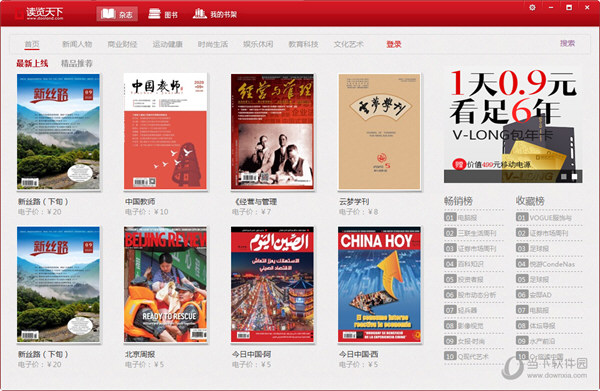This screenshot has width=600, height=391.
Task: Switch to 时尚生活 category
Action: coord(213,44)
